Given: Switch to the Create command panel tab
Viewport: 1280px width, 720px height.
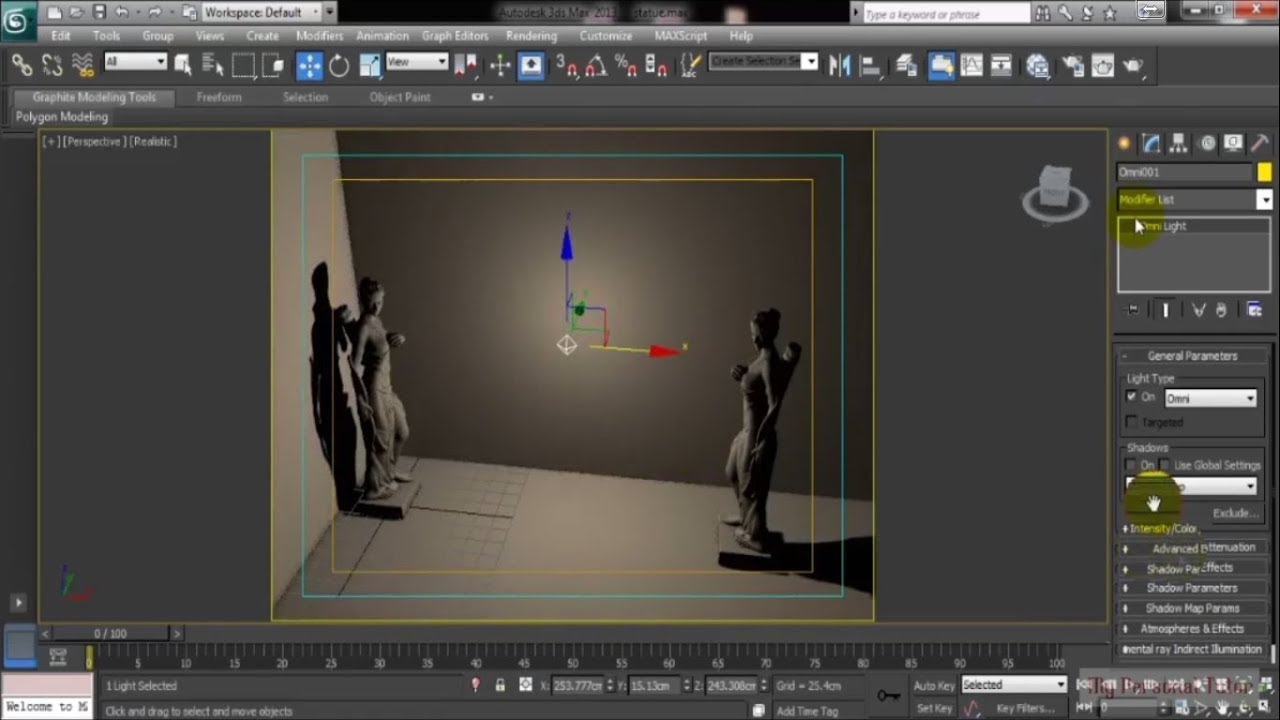Looking at the screenshot, I should (1125, 143).
